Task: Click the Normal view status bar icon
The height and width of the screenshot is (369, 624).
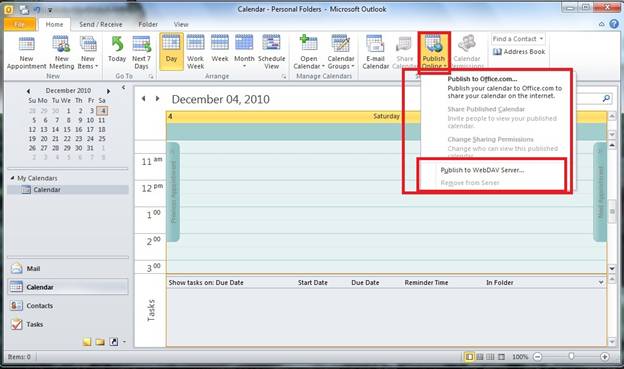Action: click(469, 357)
